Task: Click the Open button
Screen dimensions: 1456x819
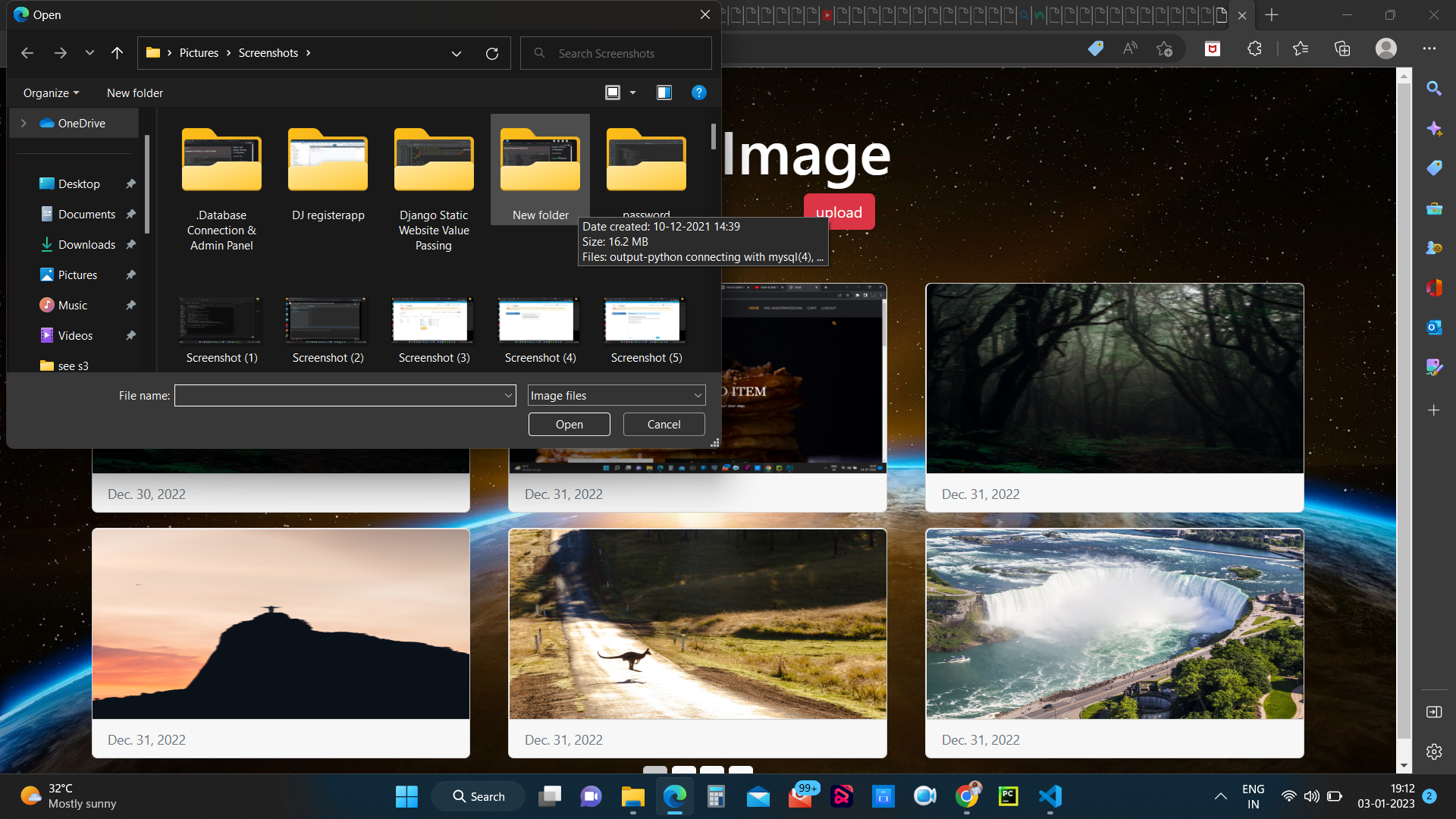Action: pos(569,424)
